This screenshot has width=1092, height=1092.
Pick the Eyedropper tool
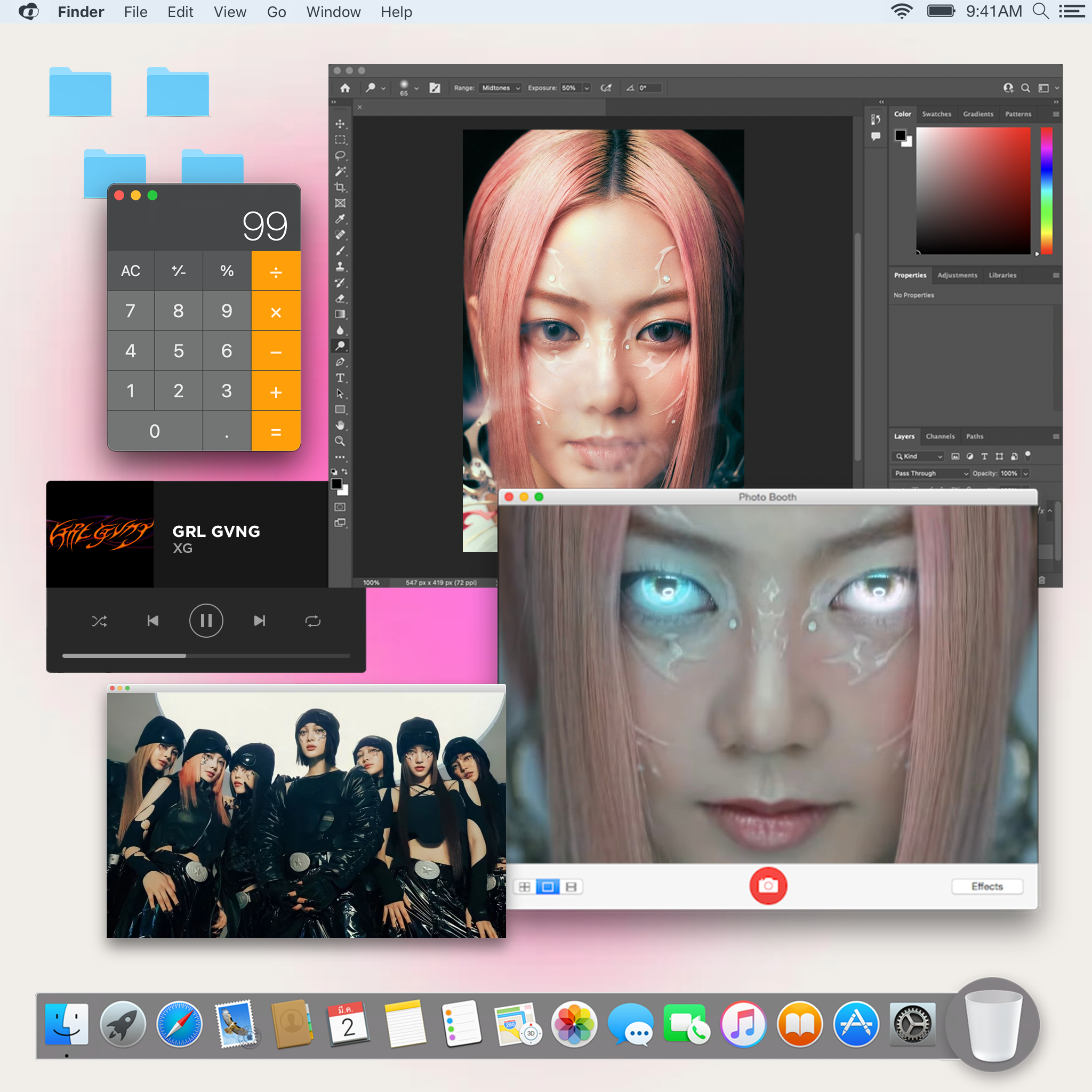[340, 219]
